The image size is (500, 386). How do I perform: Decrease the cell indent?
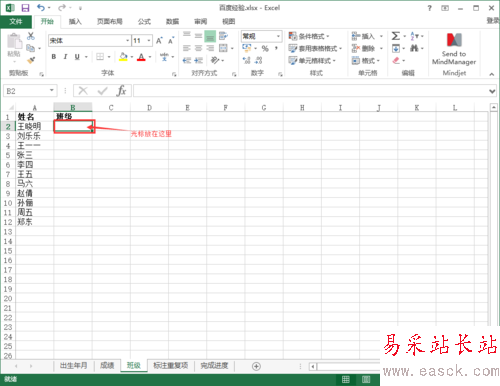click(187, 60)
